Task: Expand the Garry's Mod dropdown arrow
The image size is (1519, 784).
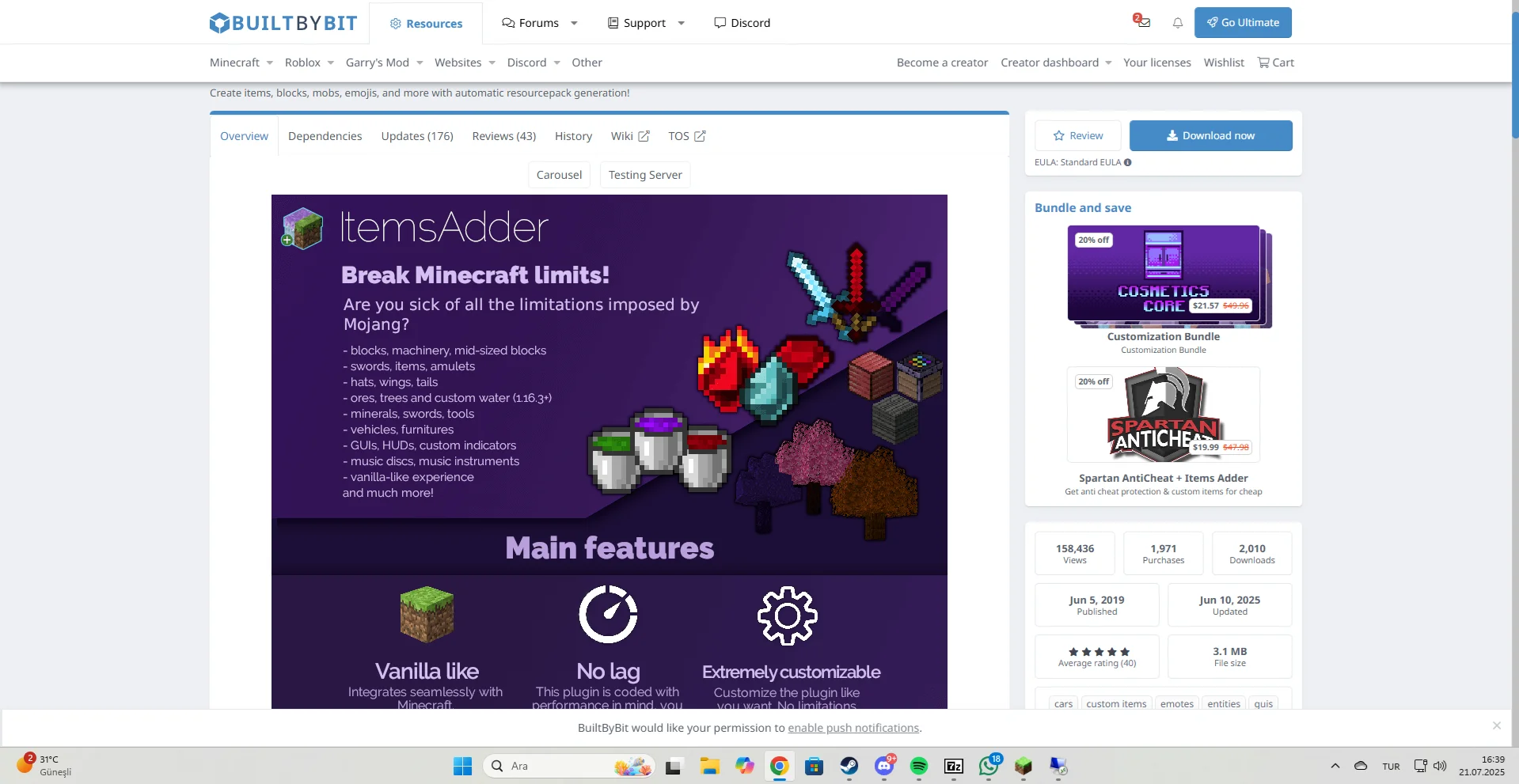Action: [420, 63]
